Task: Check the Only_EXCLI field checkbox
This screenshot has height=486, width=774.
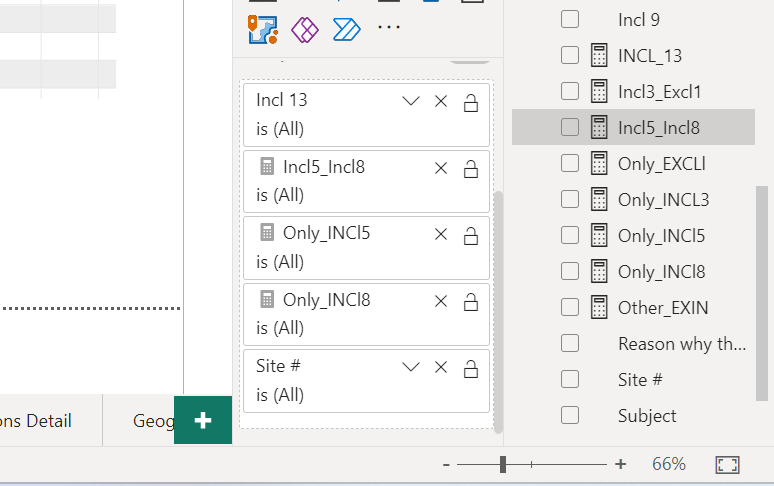Action: click(570, 163)
